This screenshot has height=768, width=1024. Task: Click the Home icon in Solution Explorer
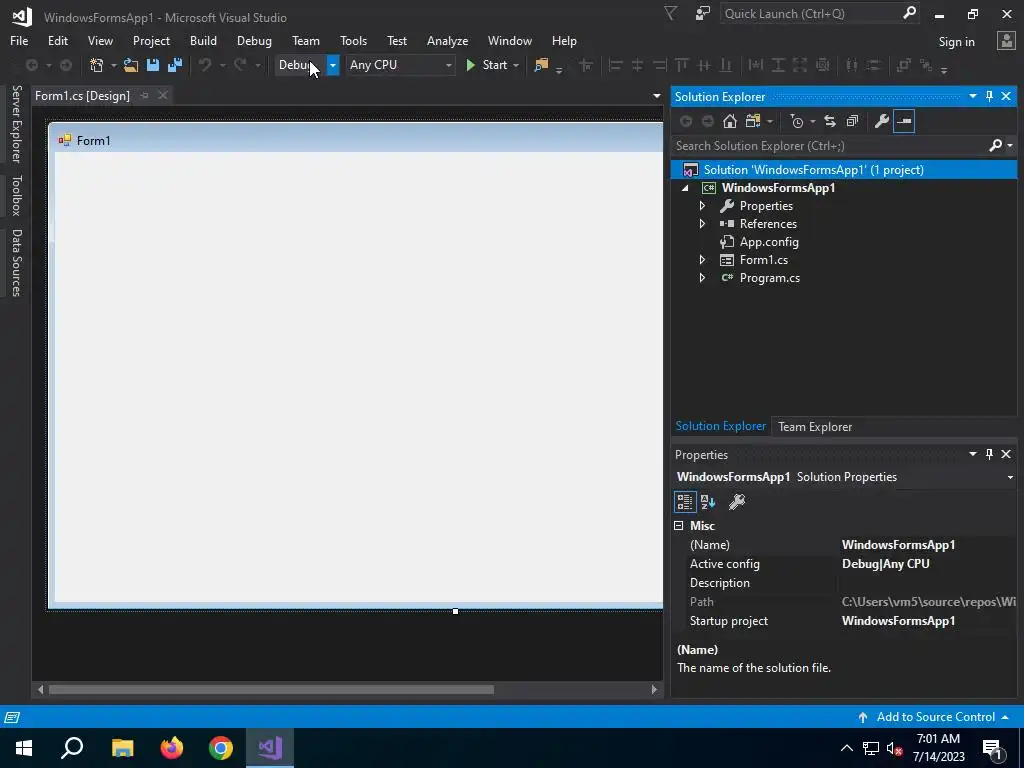coord(729,121)
